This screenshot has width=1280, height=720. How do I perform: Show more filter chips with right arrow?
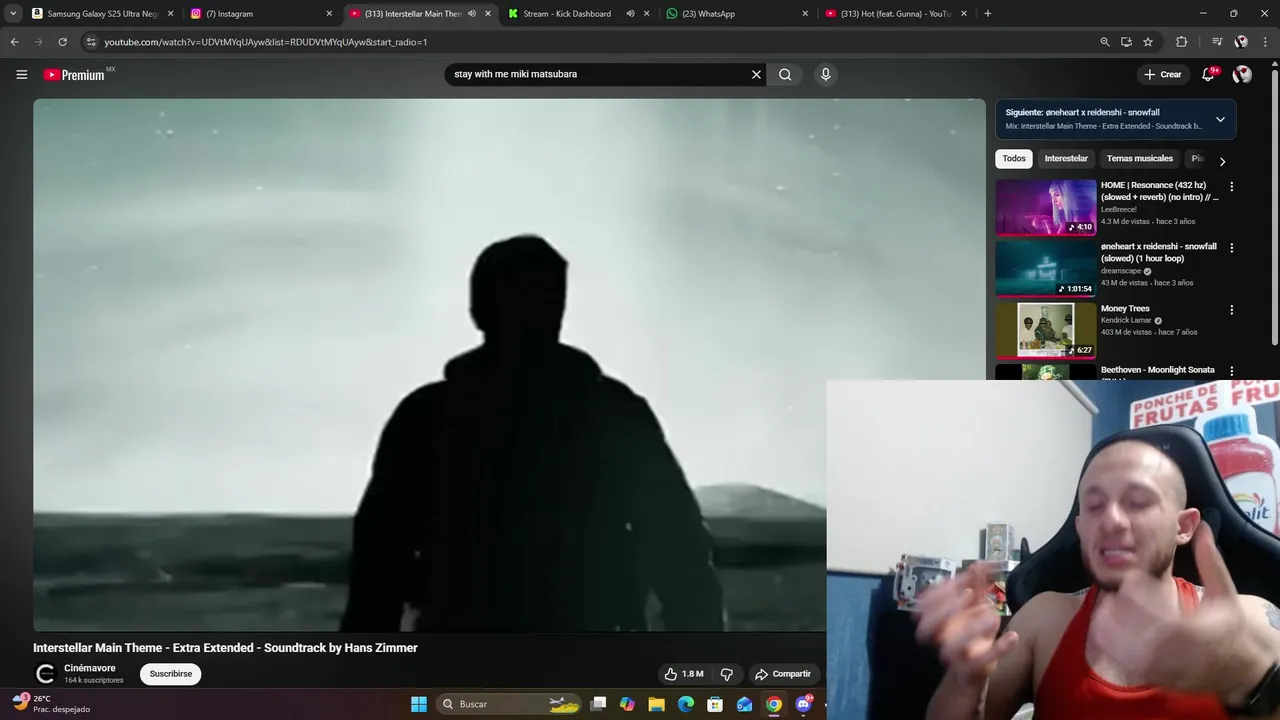[x=1221, y=161]
